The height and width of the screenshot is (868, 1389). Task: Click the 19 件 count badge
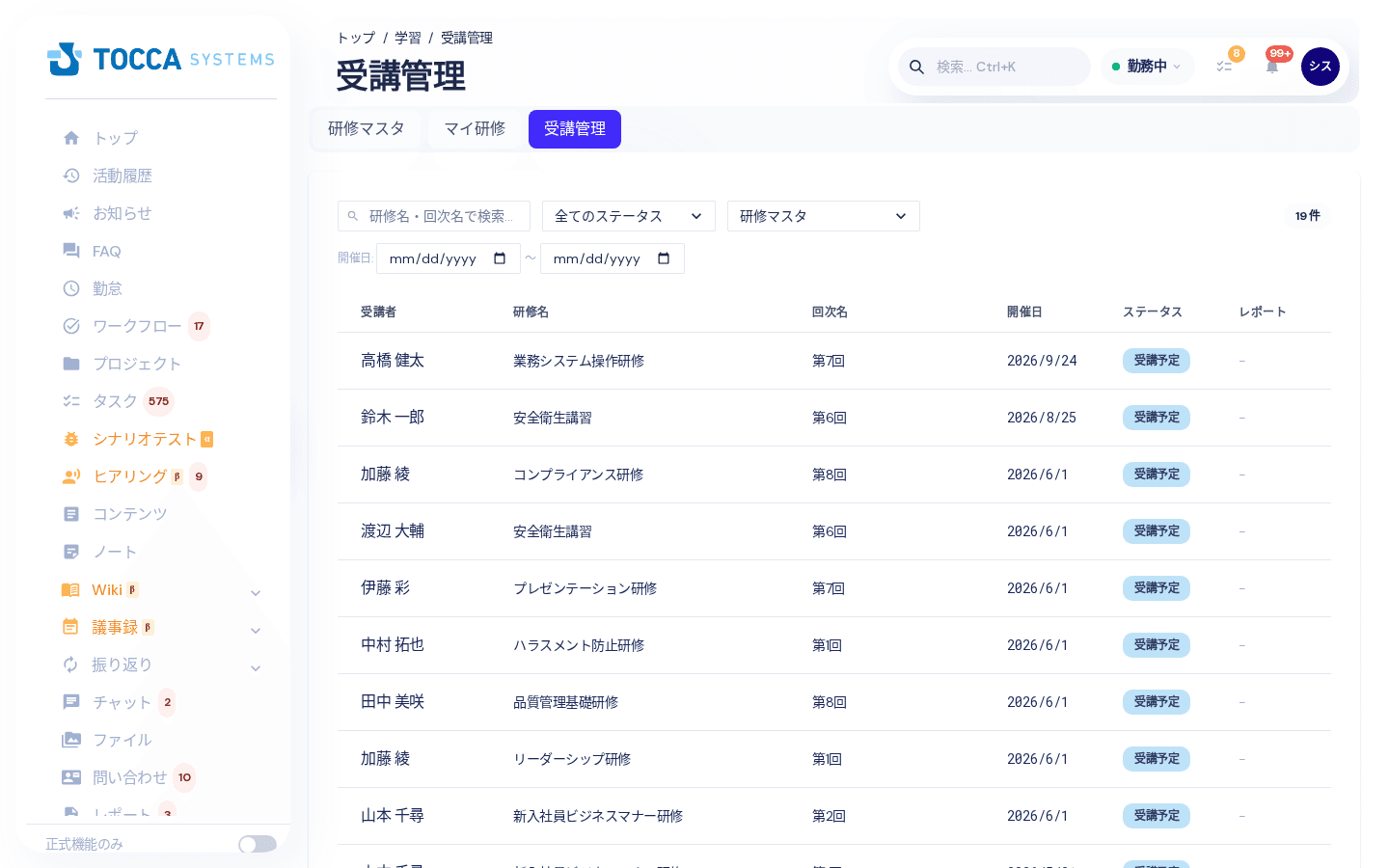coord(1308,216)
